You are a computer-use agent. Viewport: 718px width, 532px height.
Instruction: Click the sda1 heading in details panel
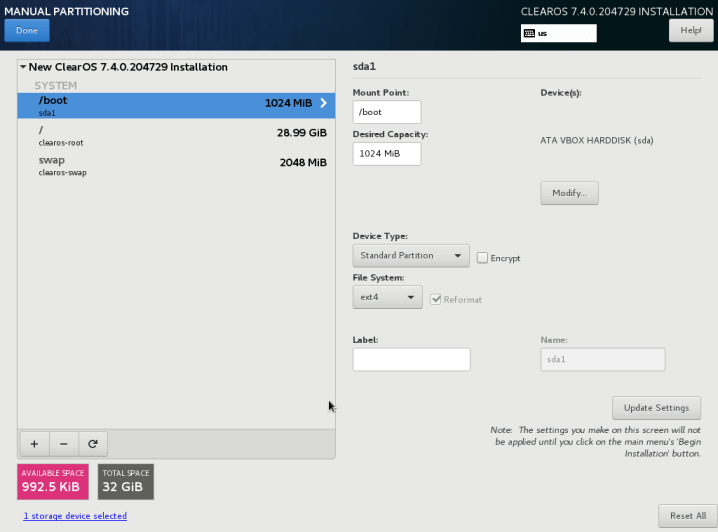(x=364, y=66)
